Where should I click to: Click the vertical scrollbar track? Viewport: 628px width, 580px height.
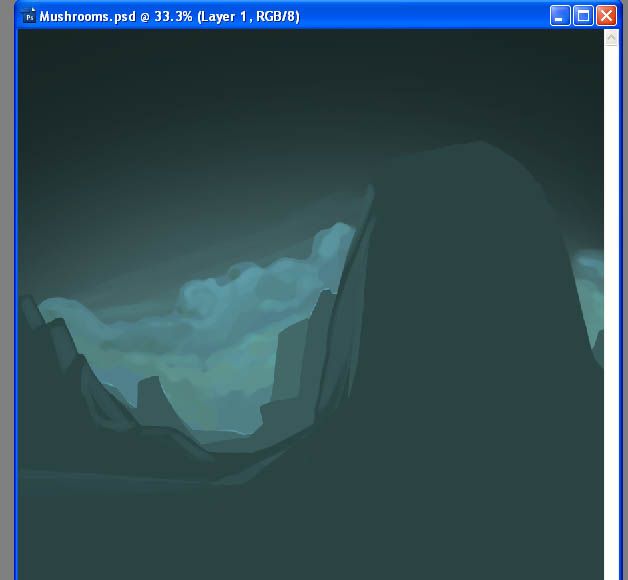pyautogui.click(x=611, y=312)
